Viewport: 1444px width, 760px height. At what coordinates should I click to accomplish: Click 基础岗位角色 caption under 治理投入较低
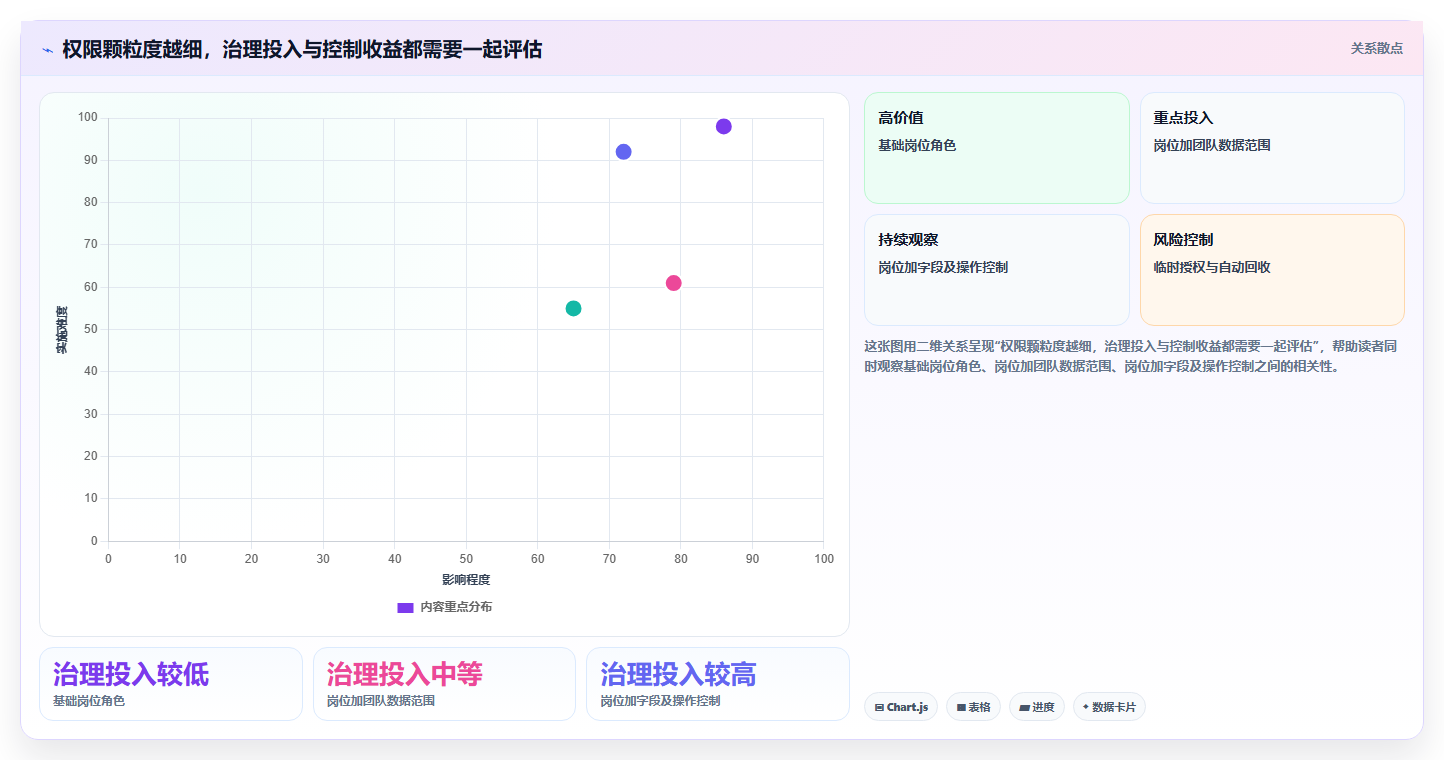[x=89, y=701]
